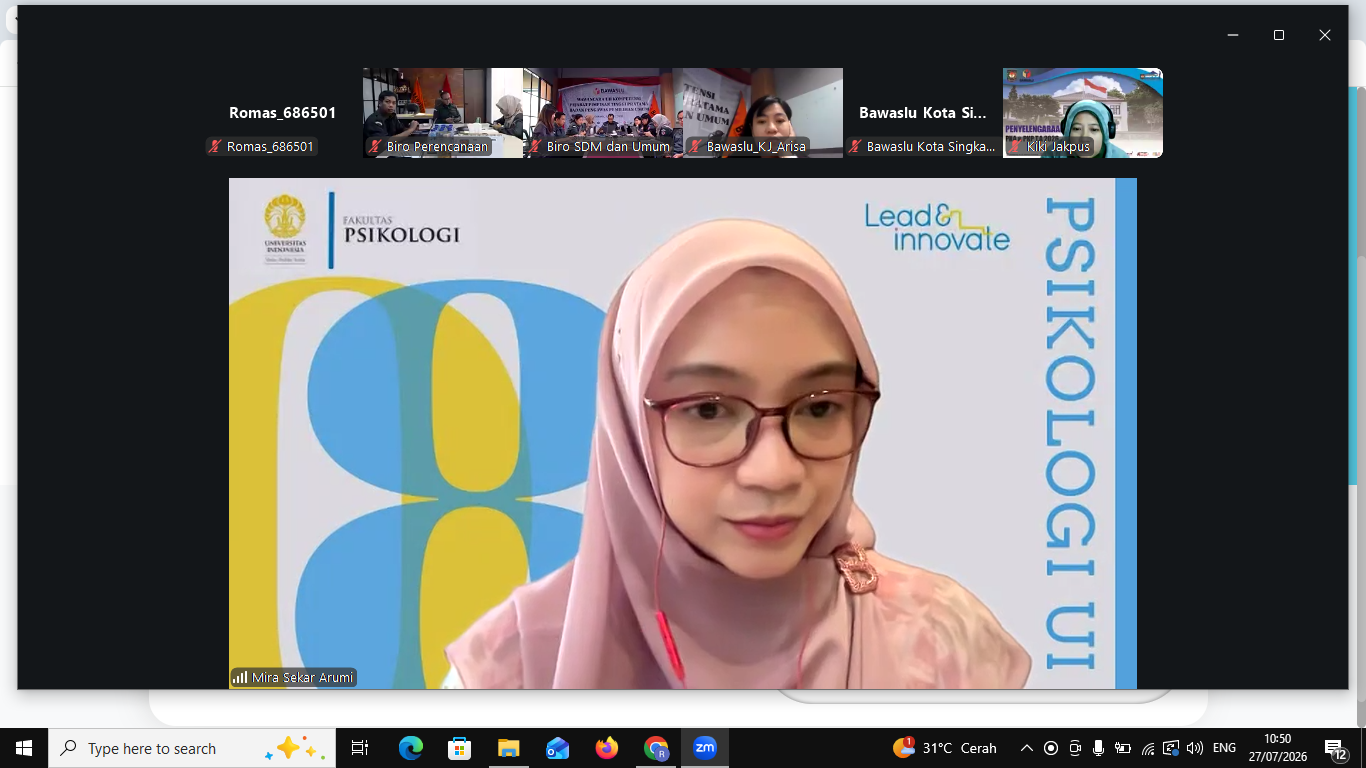The image size is (1366, 768).
Task: Click muted mic icon on Kiki Jakpus
Action: [1015, 147]
